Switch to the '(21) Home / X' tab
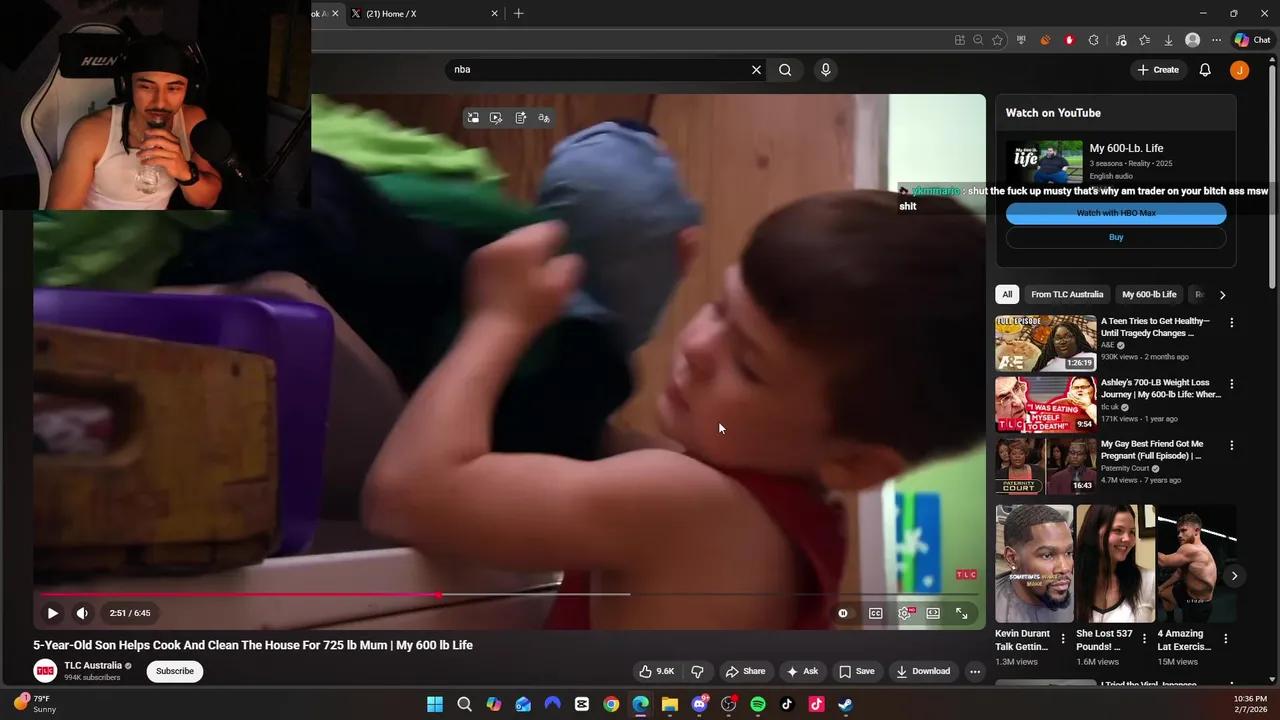 coord(420,14)
